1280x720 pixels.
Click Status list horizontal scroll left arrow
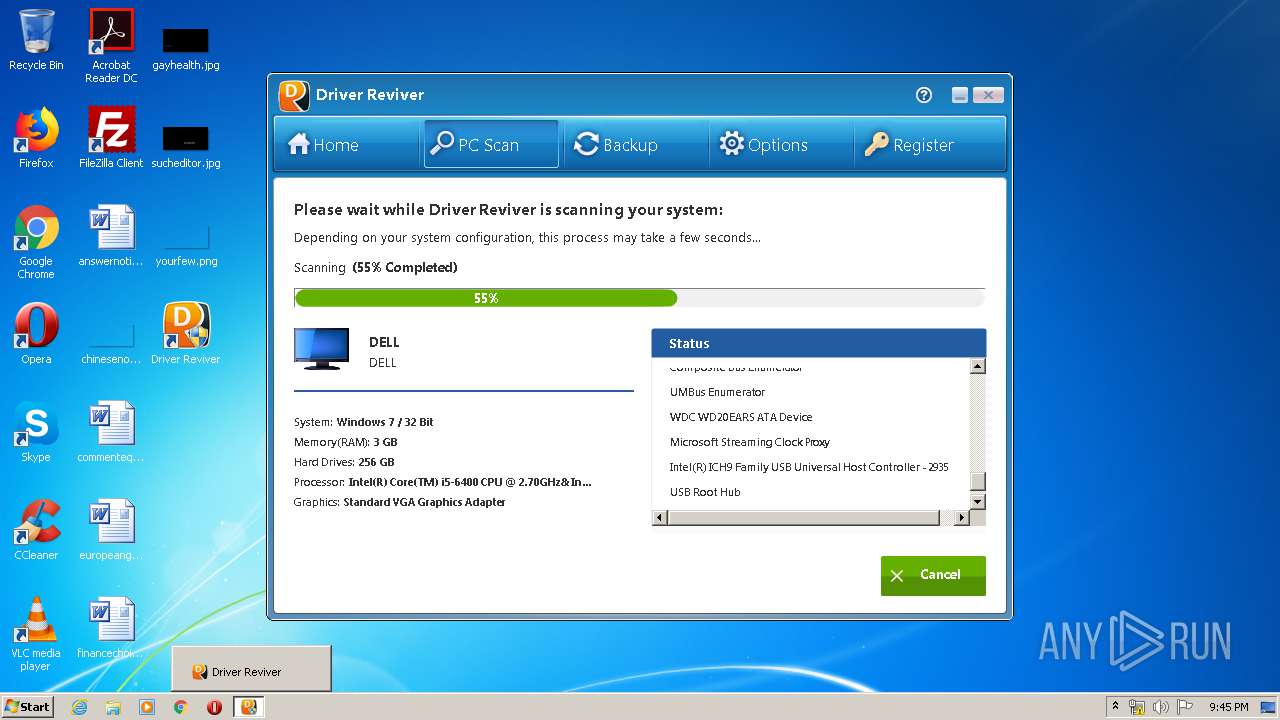pos(659,518)
